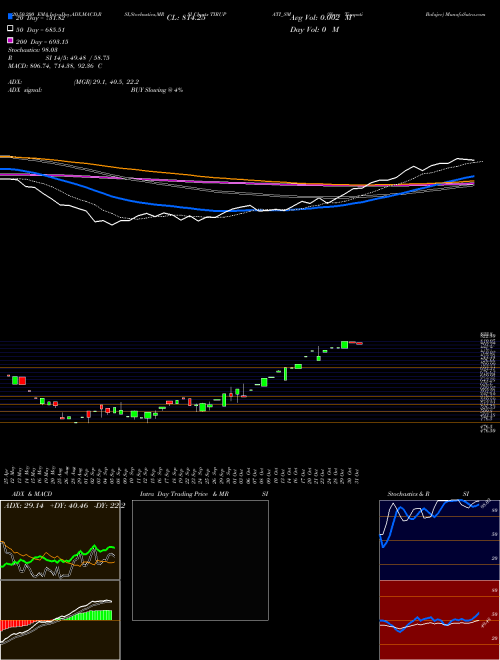Click the ADX +DY -DY readout line
Image resolution: width=500 pixels, height=660 pixels.
(64, 506)
